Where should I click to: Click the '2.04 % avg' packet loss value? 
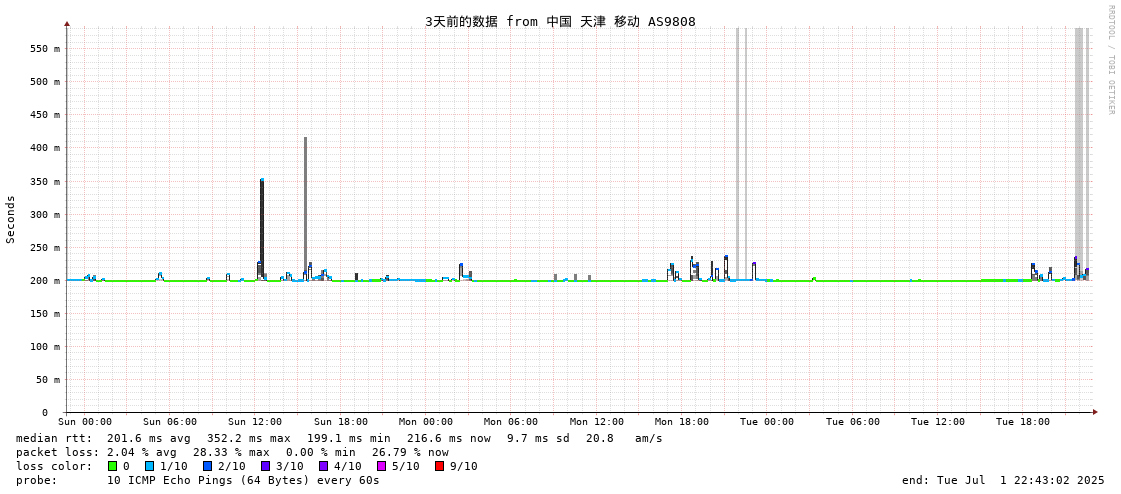pyautogui.click(x=142, y=453)
